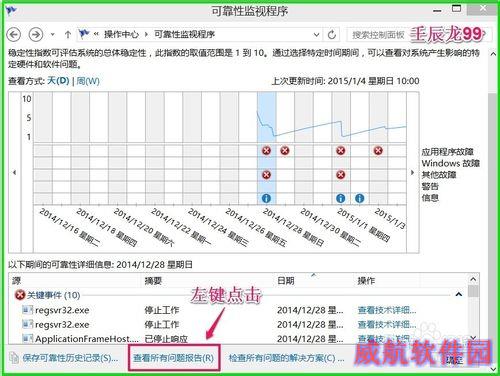
Task: Click 保存可靠性历史记录(S) link
Action: (x=70, y=358)
